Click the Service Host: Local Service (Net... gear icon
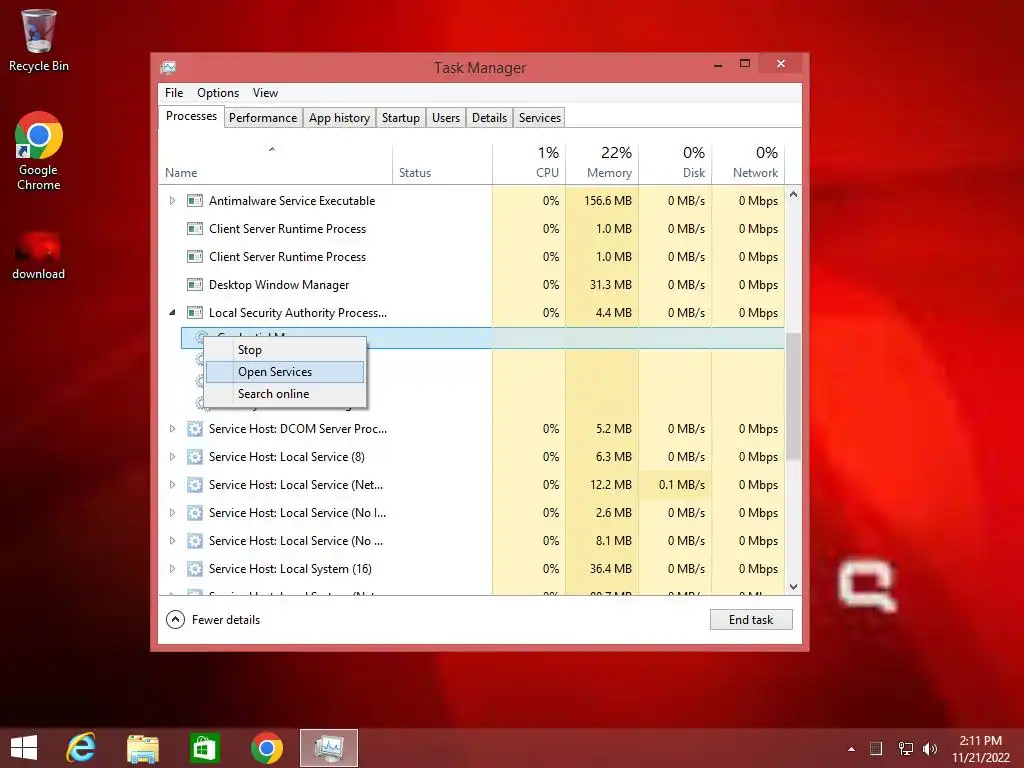 tap(195, 485)
